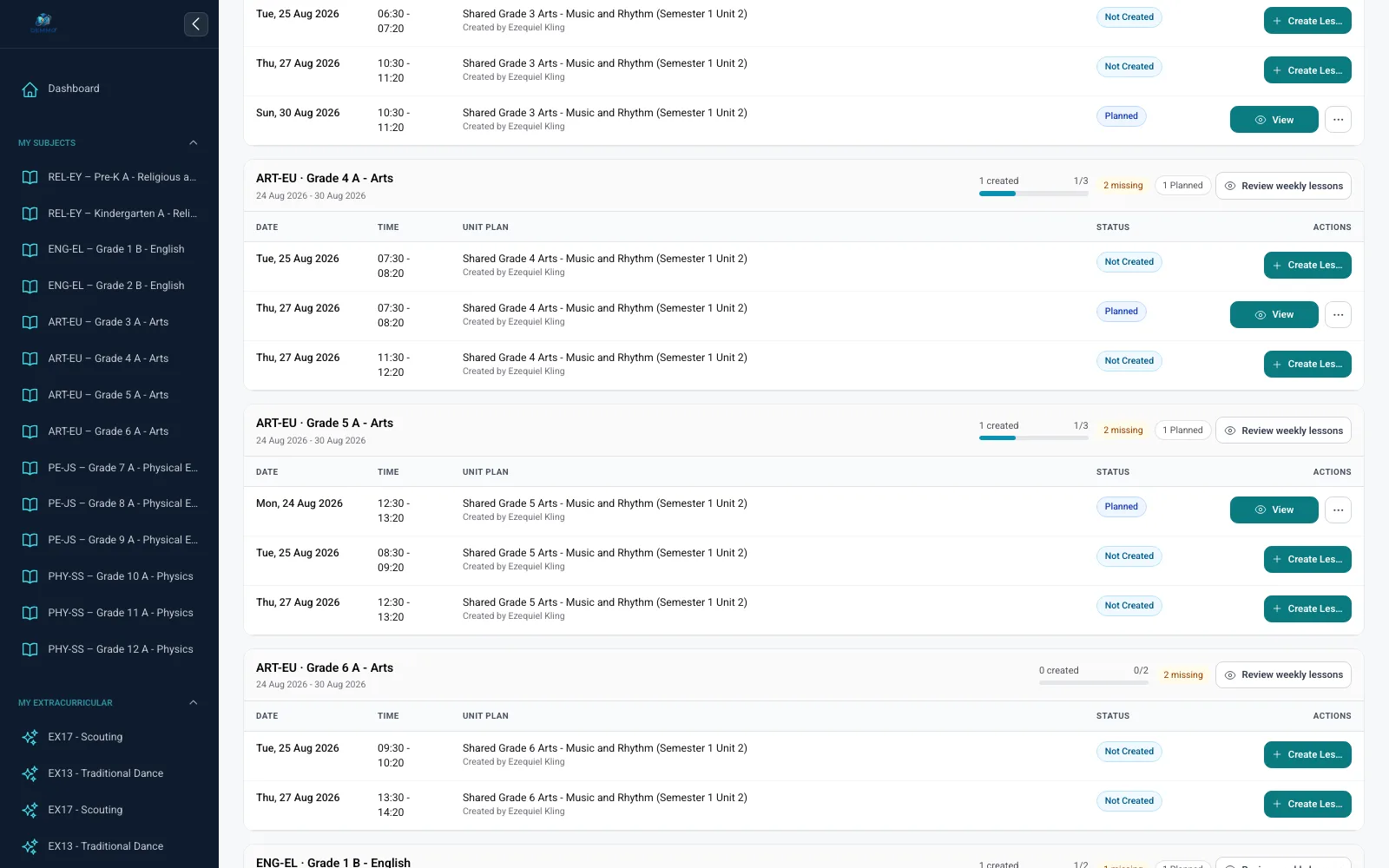This screenshot has height=868, width=1389.
Task: Click book icon for REL-EY Kindergarten A
Action: click(x=30, y=214)
